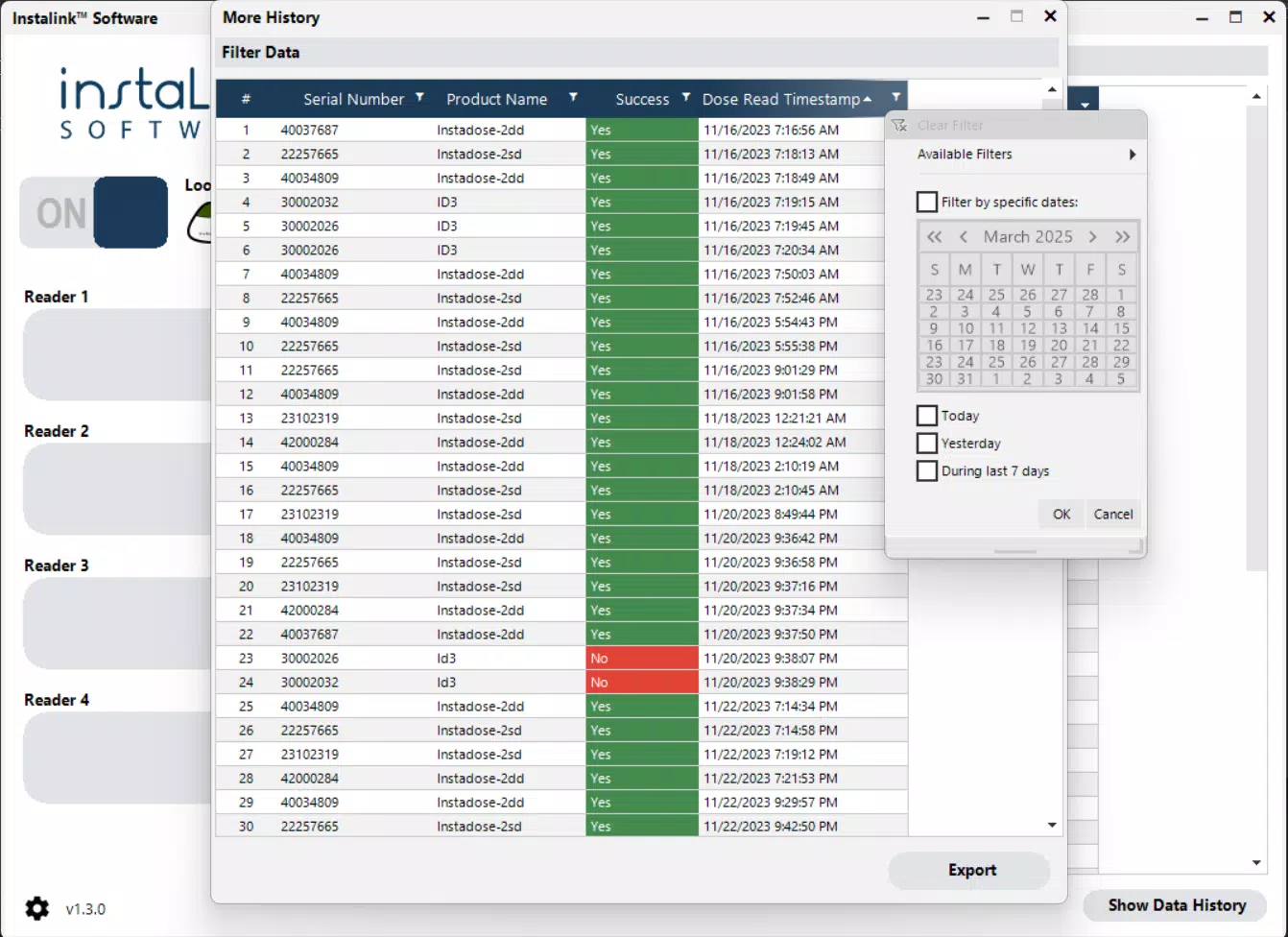Viewport: 1288px width, 937px height.
Task: Check During last 7 days option
Action: pyautogui.click(x=927, y=471)
